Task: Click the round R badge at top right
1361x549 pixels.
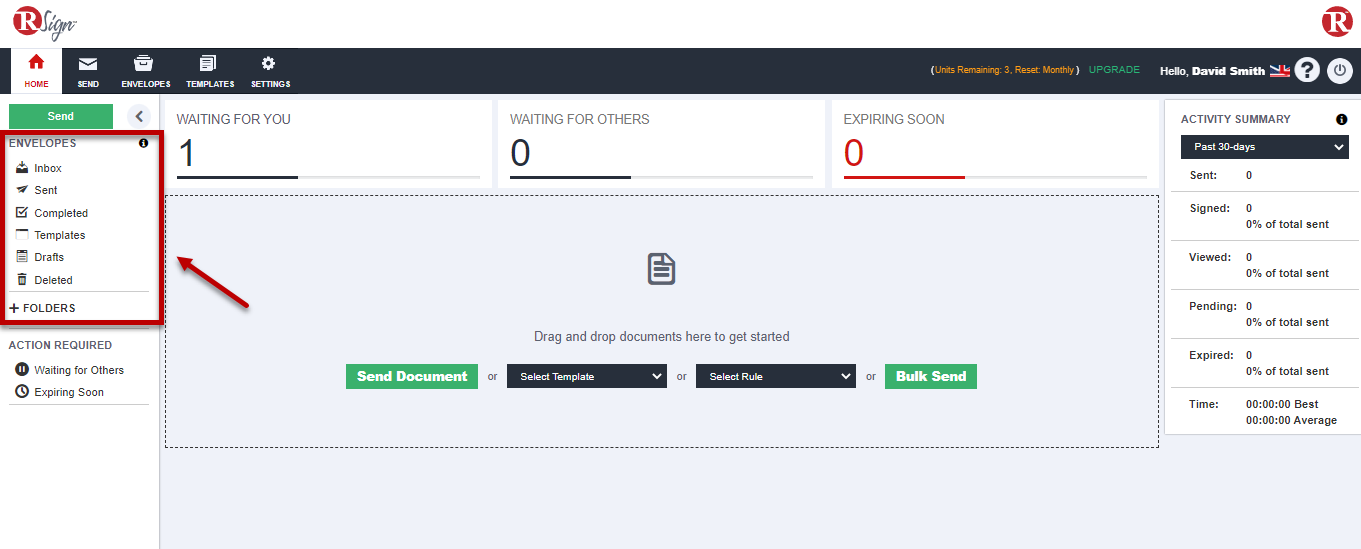Action: point(1337,22)
